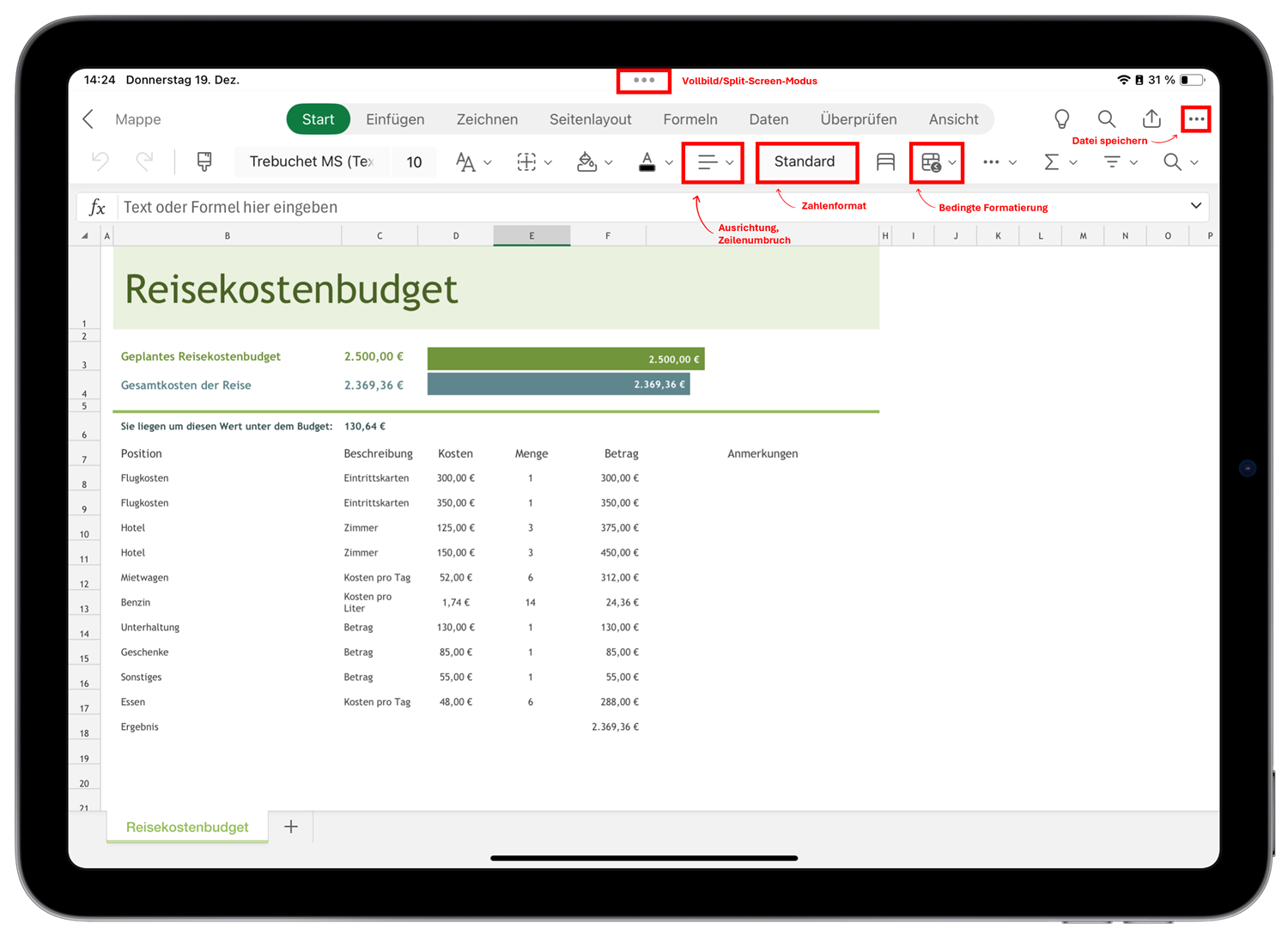Viewport: 1288px width, 936px height.
Task: Switch to the Einfügen ribbon tab
Action: click(395, 119)
